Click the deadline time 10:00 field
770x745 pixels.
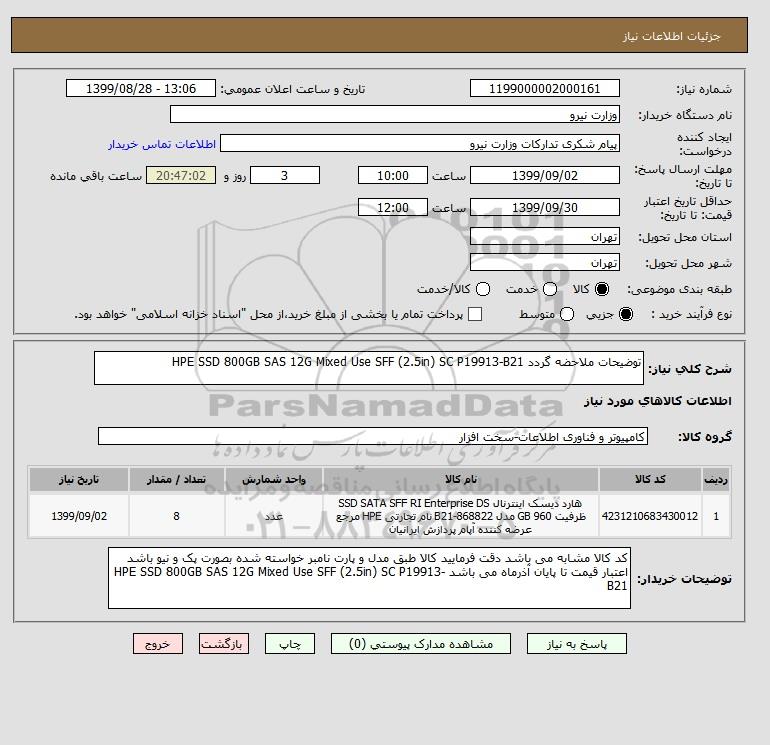(x=393, y=175)
